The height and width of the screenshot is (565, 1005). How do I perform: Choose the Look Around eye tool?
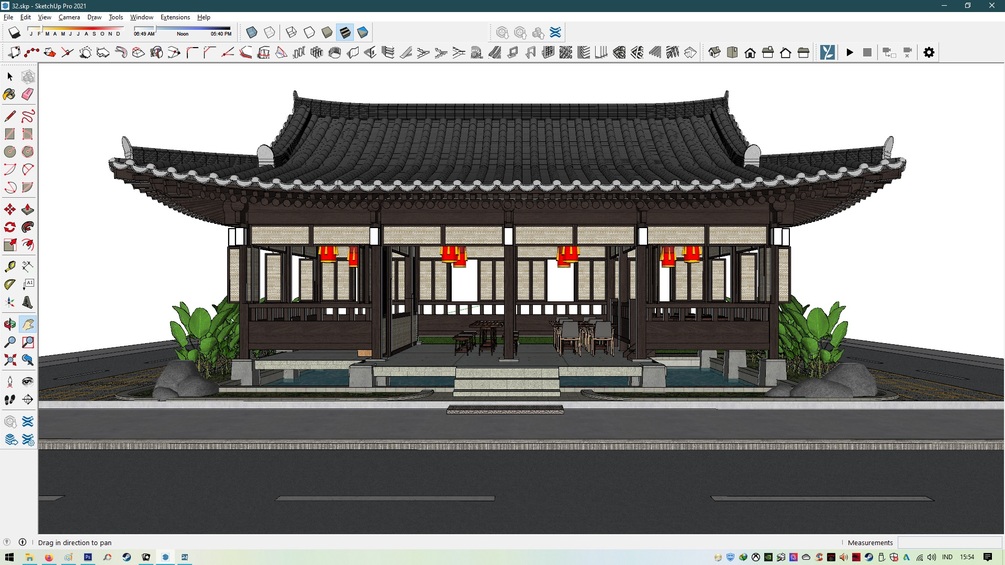tap(28, 382)
